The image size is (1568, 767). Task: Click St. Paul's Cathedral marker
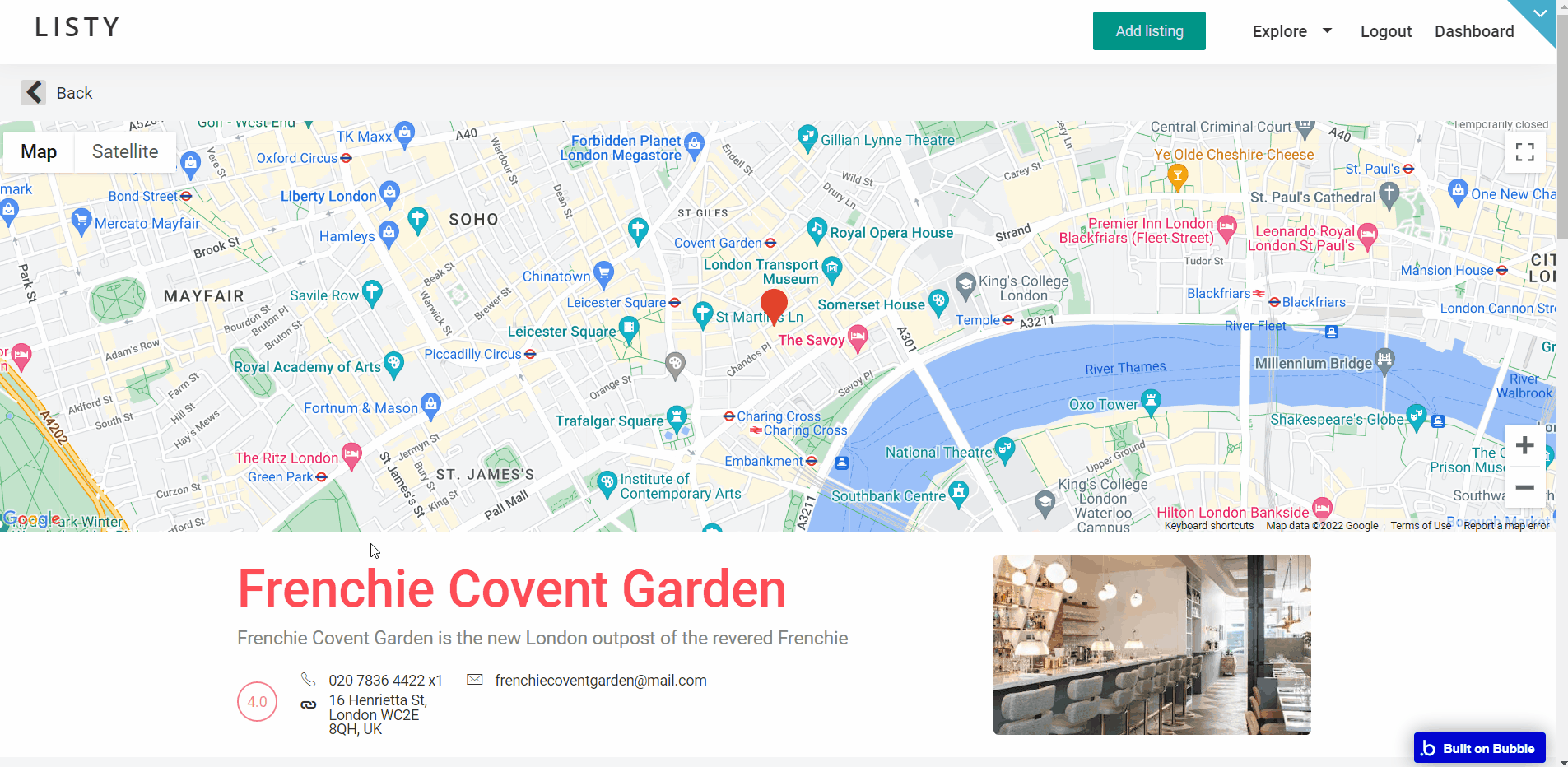click(1389, 195)
